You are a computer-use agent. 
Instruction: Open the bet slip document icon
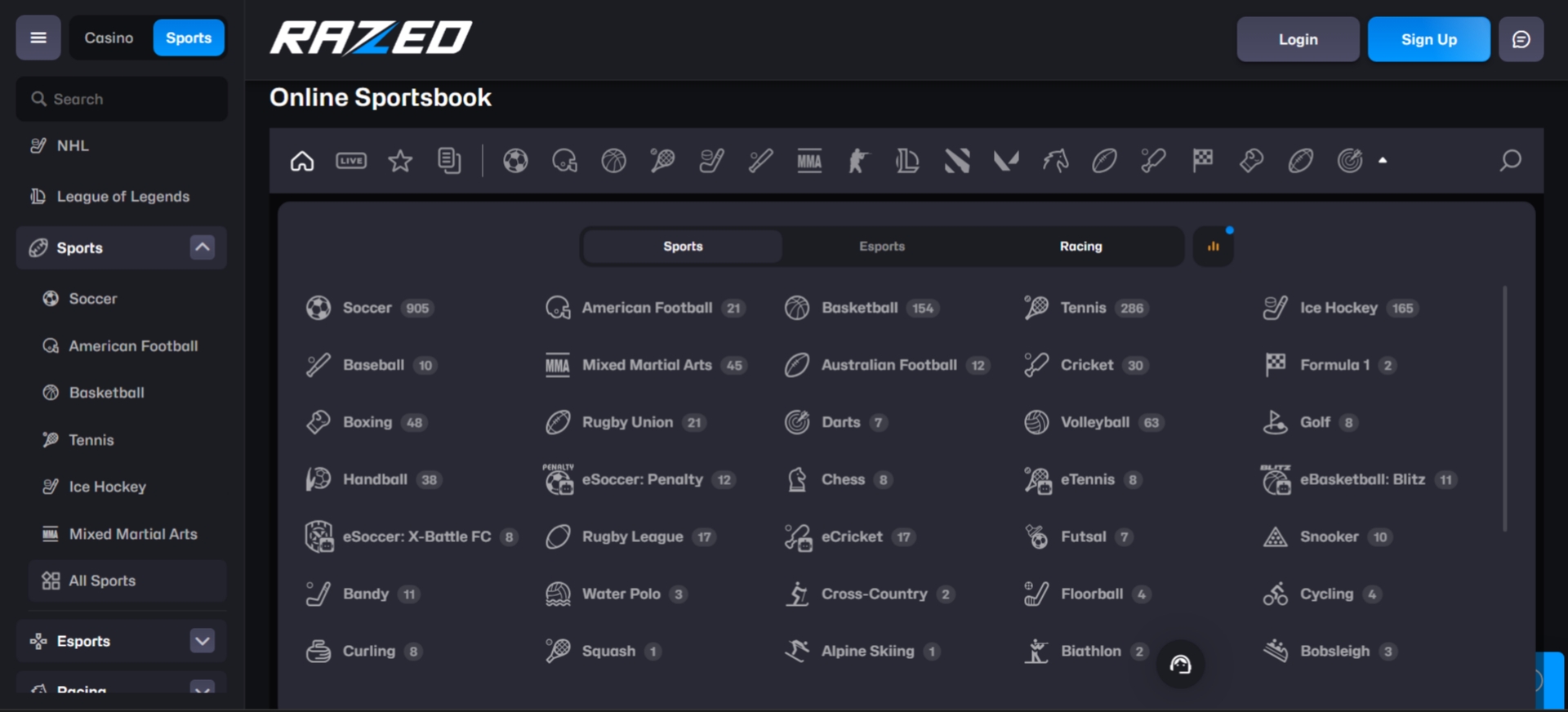point(449,161)
